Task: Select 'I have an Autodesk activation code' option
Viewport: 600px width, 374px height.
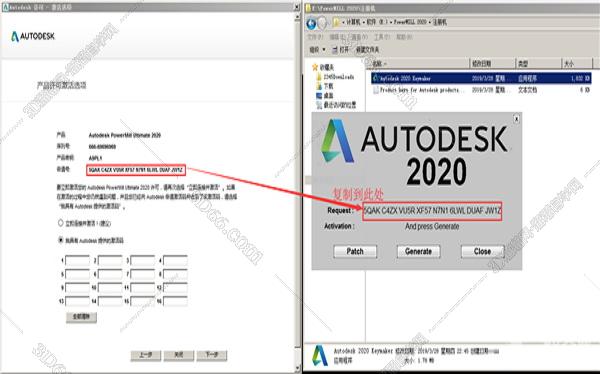Action: [60, 240]
